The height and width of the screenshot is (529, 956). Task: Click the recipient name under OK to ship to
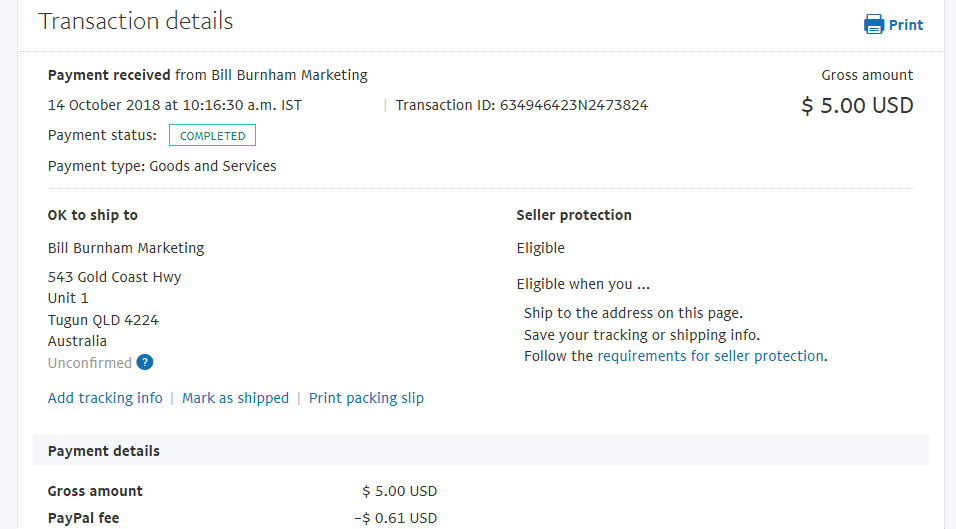(126, 248)
